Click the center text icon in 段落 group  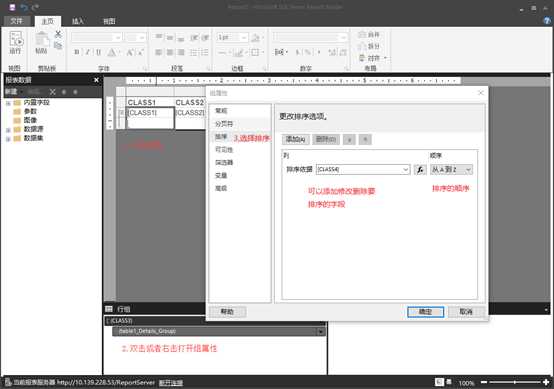[170, 53]
